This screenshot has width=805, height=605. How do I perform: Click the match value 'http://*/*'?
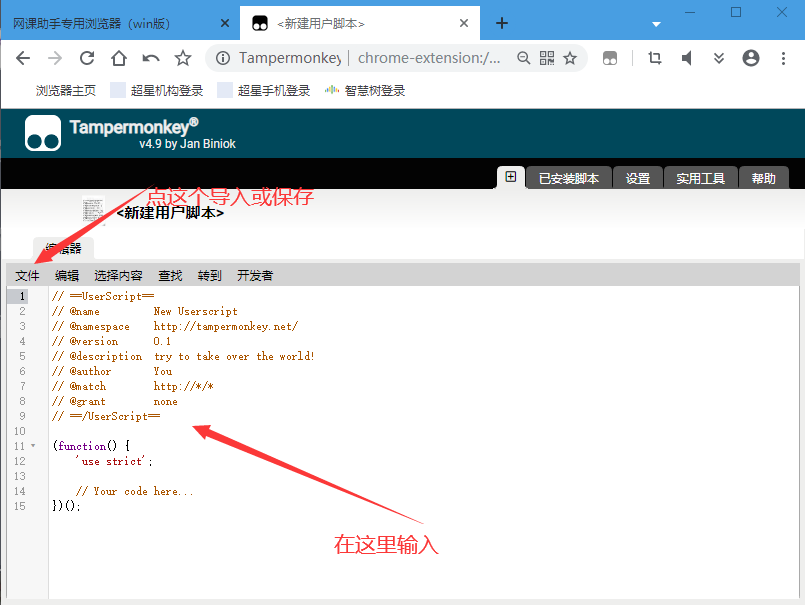pyautogui.click(x=183, y=386)
